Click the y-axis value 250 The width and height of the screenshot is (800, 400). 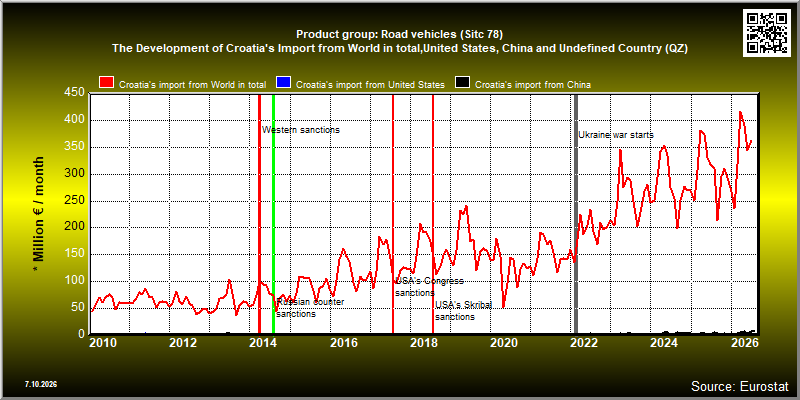tap(74, 201)
